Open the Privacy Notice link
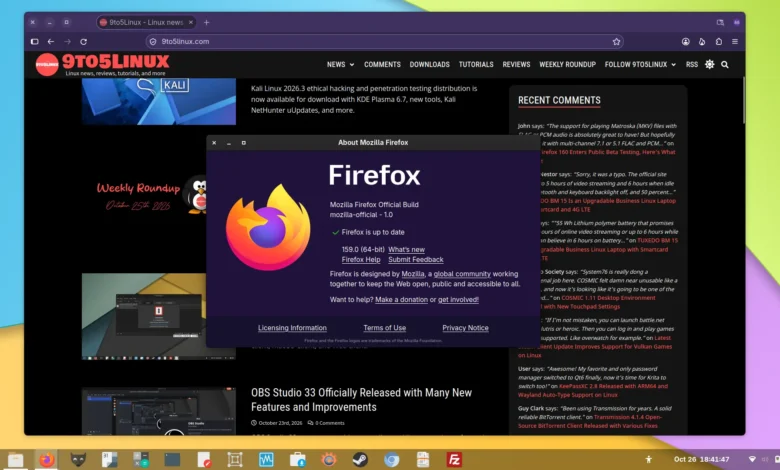Screen dimensions: 780x470 point(465,328)
